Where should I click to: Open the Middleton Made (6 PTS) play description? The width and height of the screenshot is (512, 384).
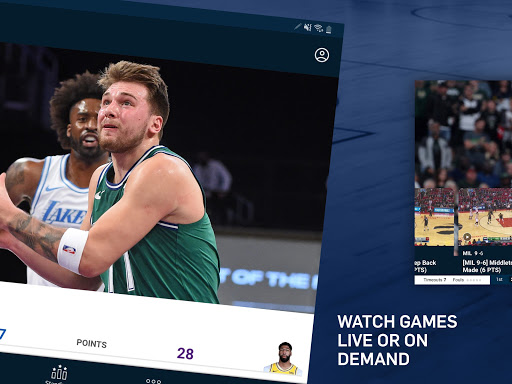(x=487, y=266)
